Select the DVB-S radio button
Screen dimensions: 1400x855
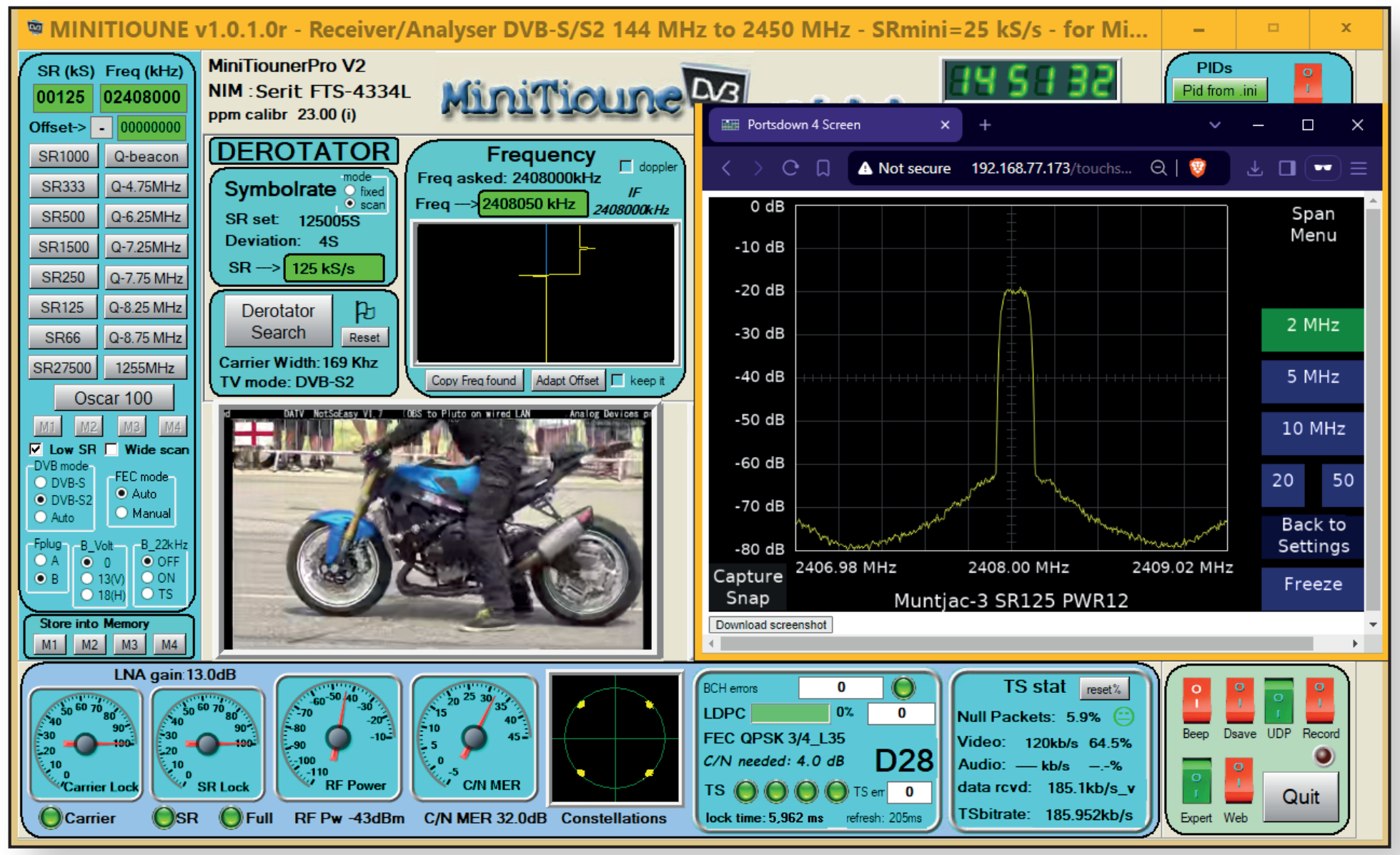click(41, 483)
